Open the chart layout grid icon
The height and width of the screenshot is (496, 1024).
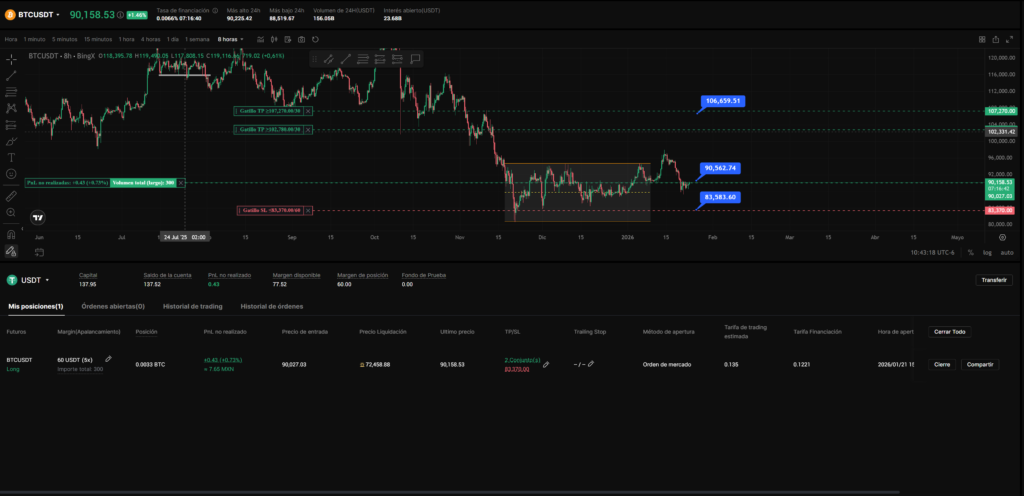pyautogui.click(x=982, y=39)
